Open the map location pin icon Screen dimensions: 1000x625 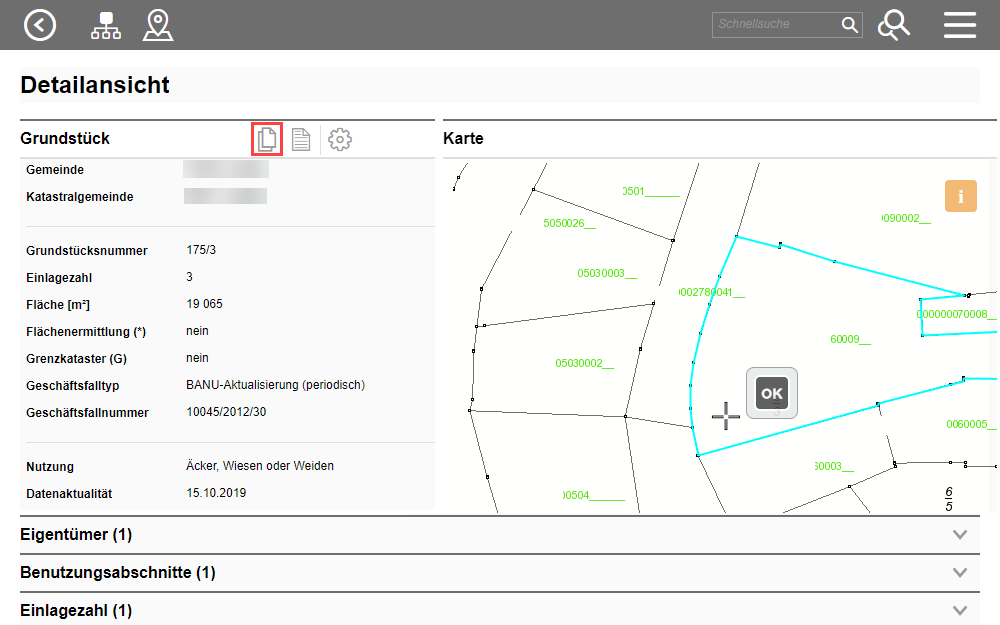tap(158, 25)
